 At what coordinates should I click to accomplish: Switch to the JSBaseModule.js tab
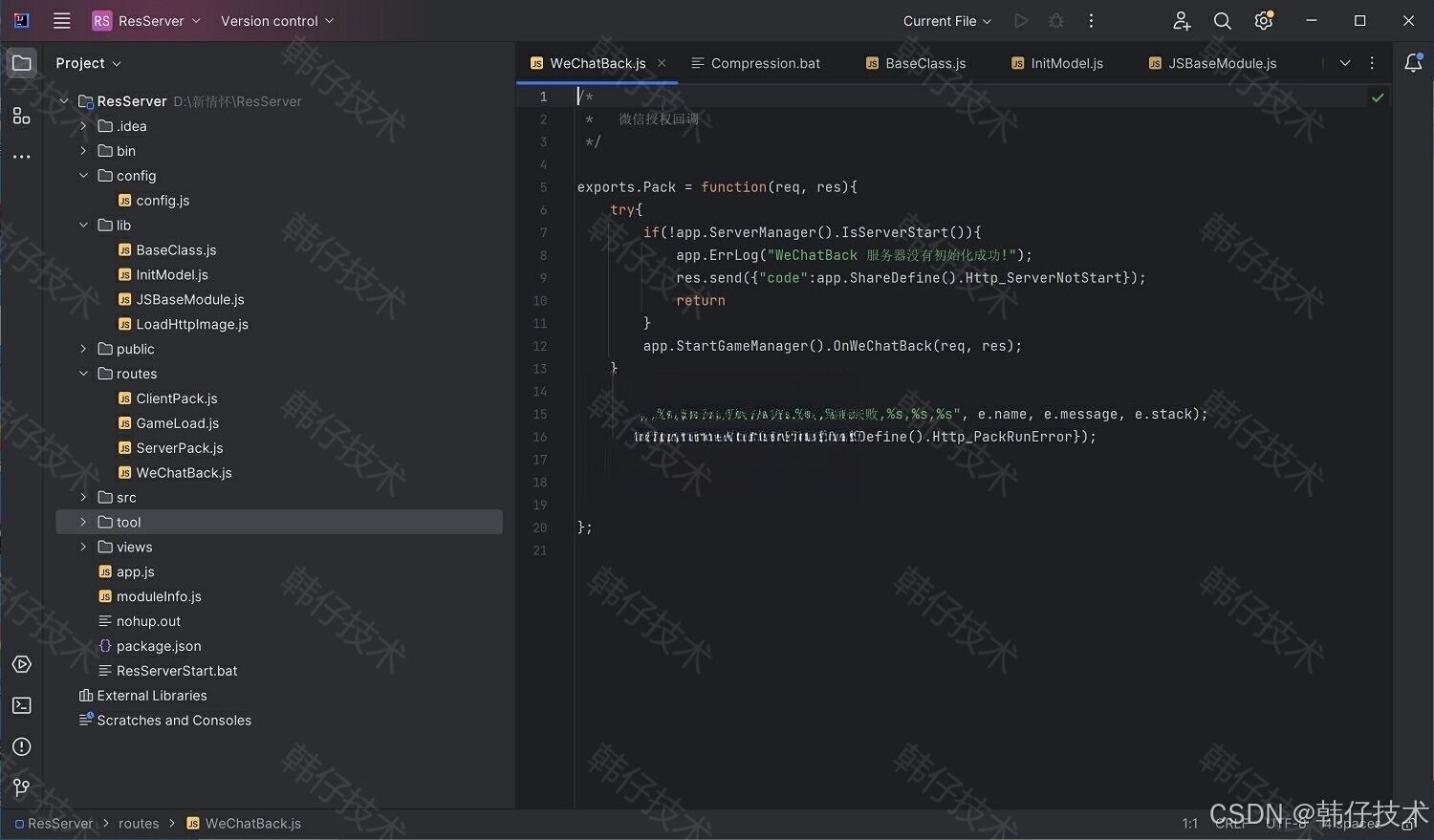[1212, 63]
